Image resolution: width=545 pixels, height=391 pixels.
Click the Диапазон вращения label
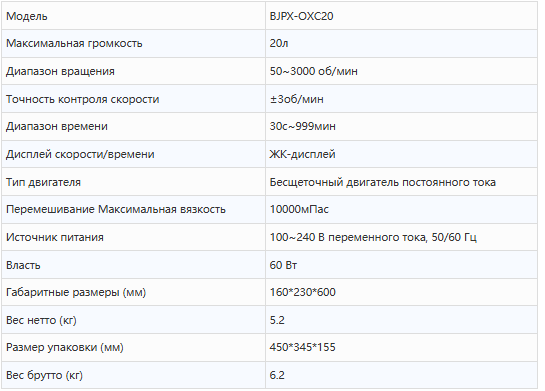coord(60,71)
